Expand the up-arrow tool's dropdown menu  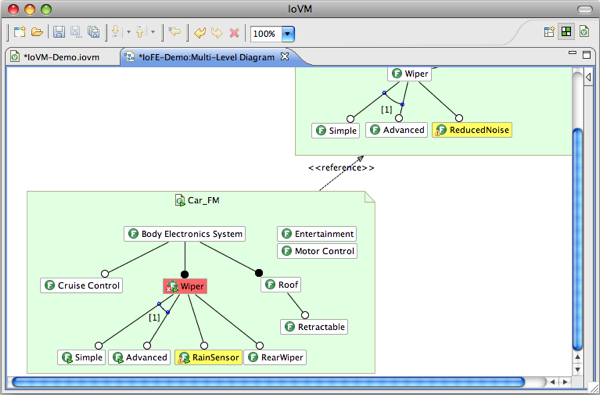(x=153, y=32)
